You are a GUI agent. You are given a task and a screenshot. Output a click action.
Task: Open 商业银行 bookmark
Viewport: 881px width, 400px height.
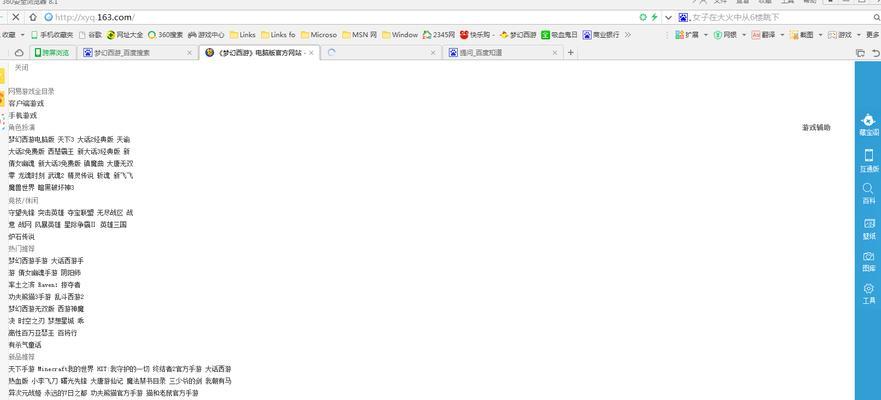tap(601, 35)
